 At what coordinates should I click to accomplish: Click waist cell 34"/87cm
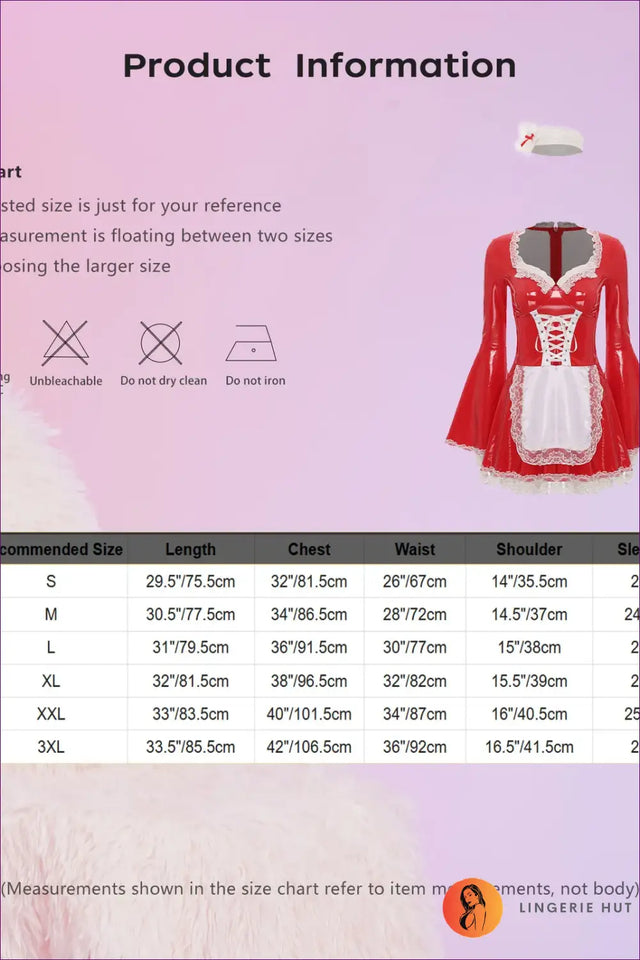(415, 714)
